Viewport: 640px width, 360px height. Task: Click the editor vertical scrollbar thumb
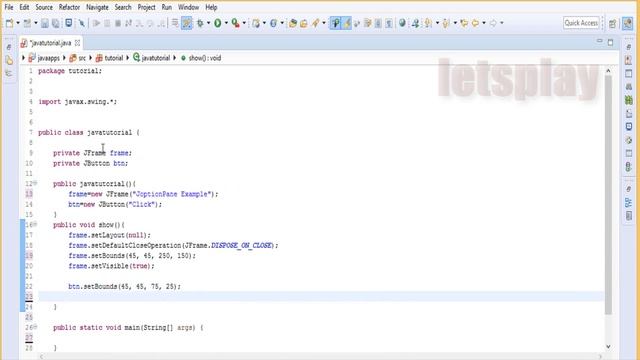(608, 194)
